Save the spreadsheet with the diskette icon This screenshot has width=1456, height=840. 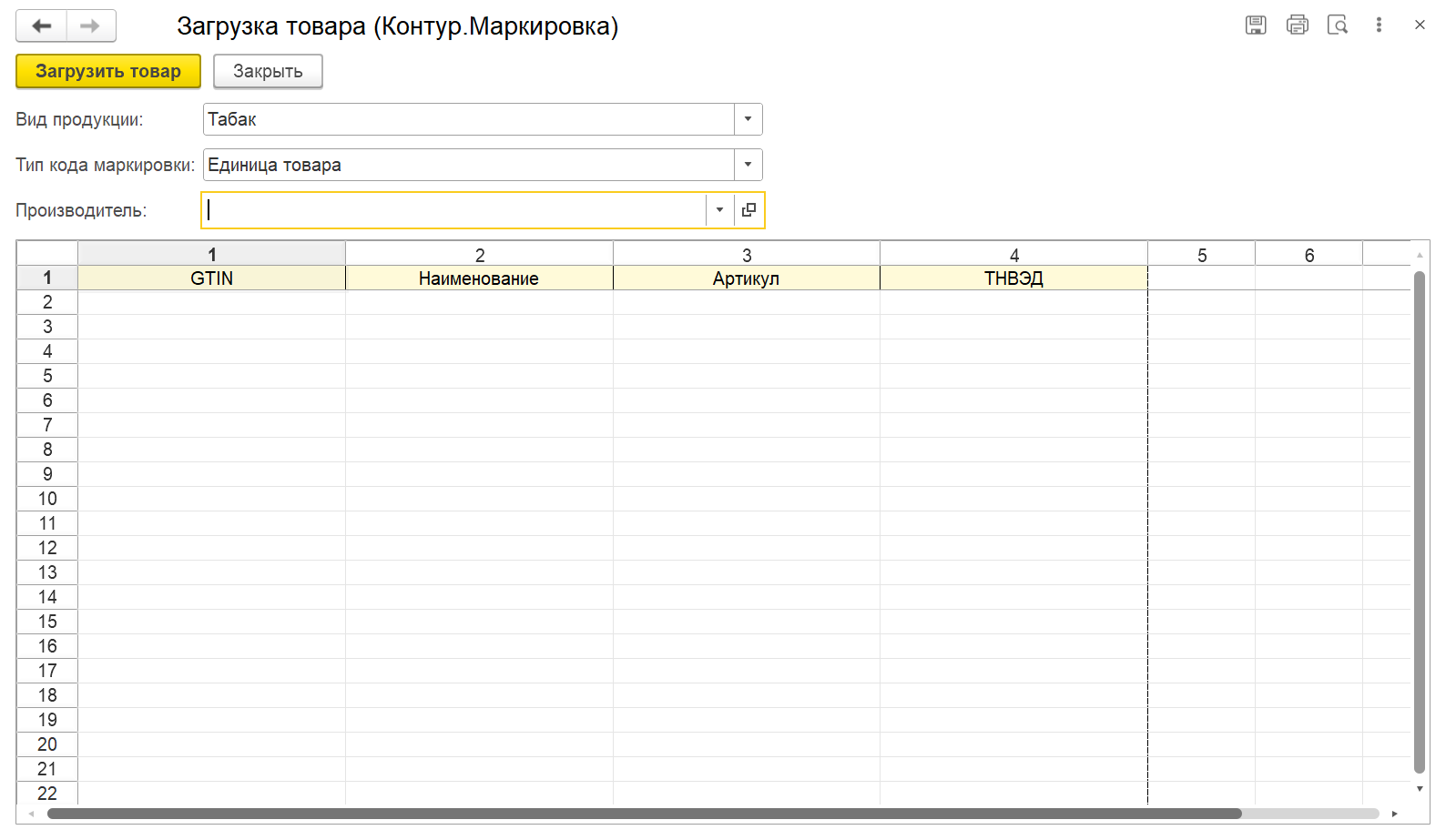coord(1256,25)
